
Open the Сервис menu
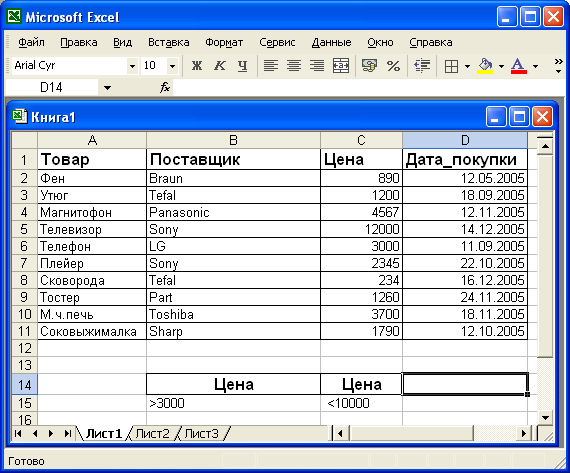[x=277, y=42]
